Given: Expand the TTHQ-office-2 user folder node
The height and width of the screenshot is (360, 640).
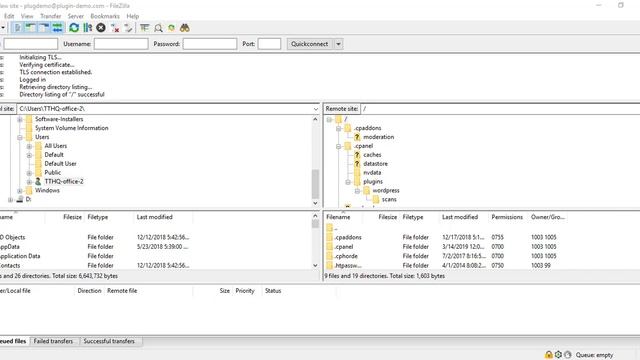Looking at the screenshot, I should pos(29,182).
